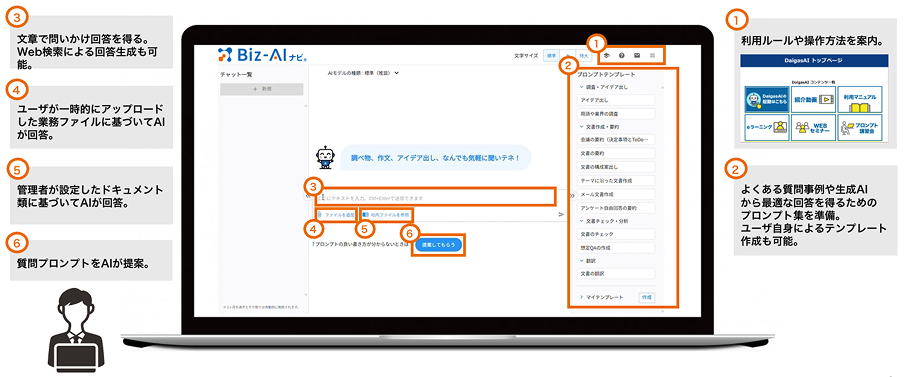Click the Biz-AI ナビ logo
The height and width of the screenshot is (377, 904).
point(262,55)
